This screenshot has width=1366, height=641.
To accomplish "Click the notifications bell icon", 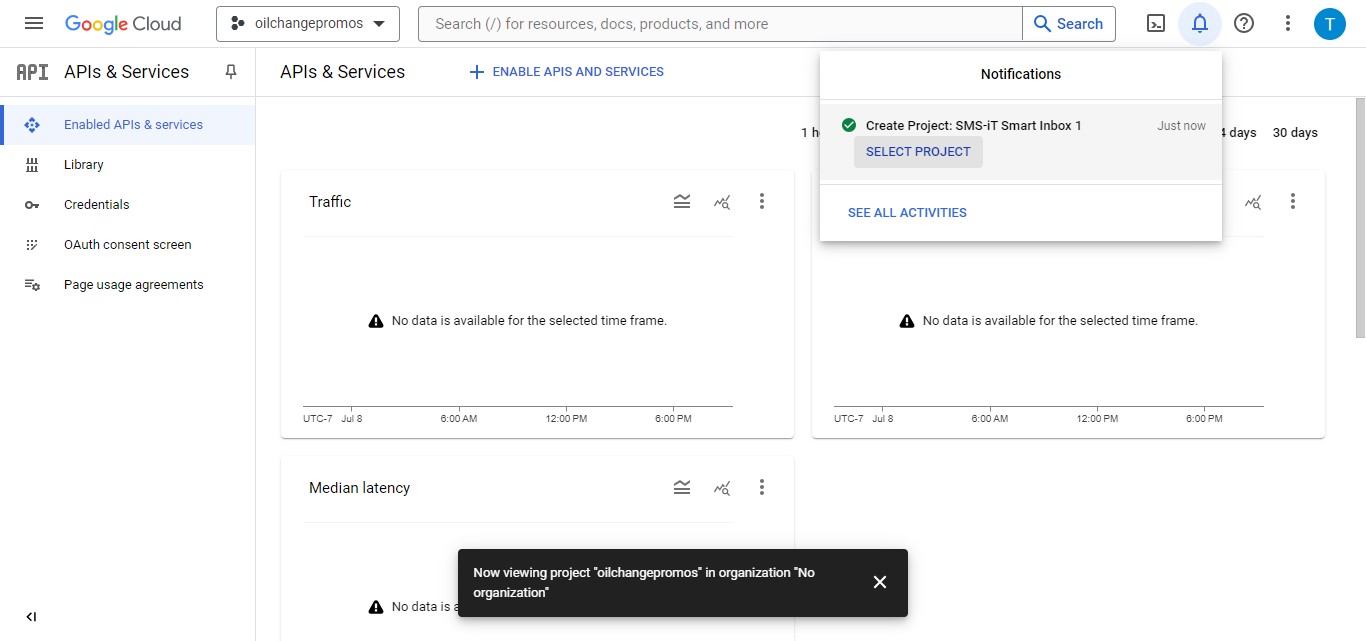I will coord(1200,23).
